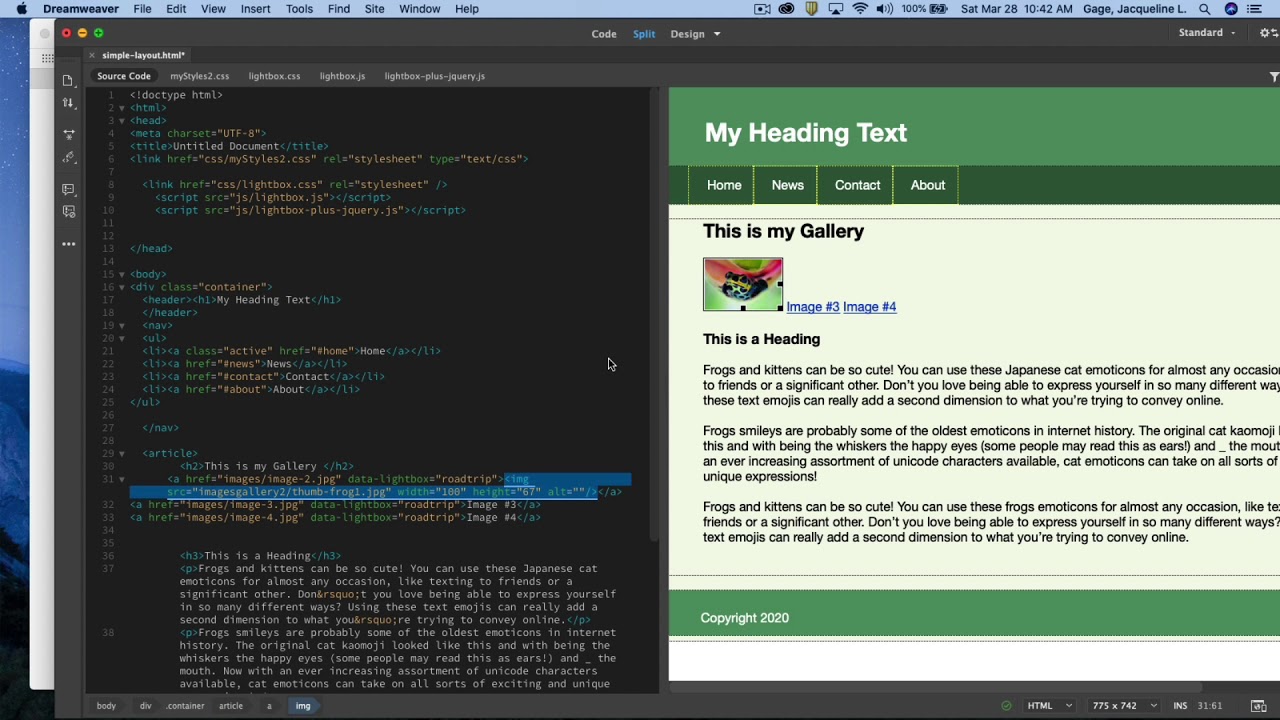Collapse the anchor tag on line 31
1280x720 pixels.
122,479
